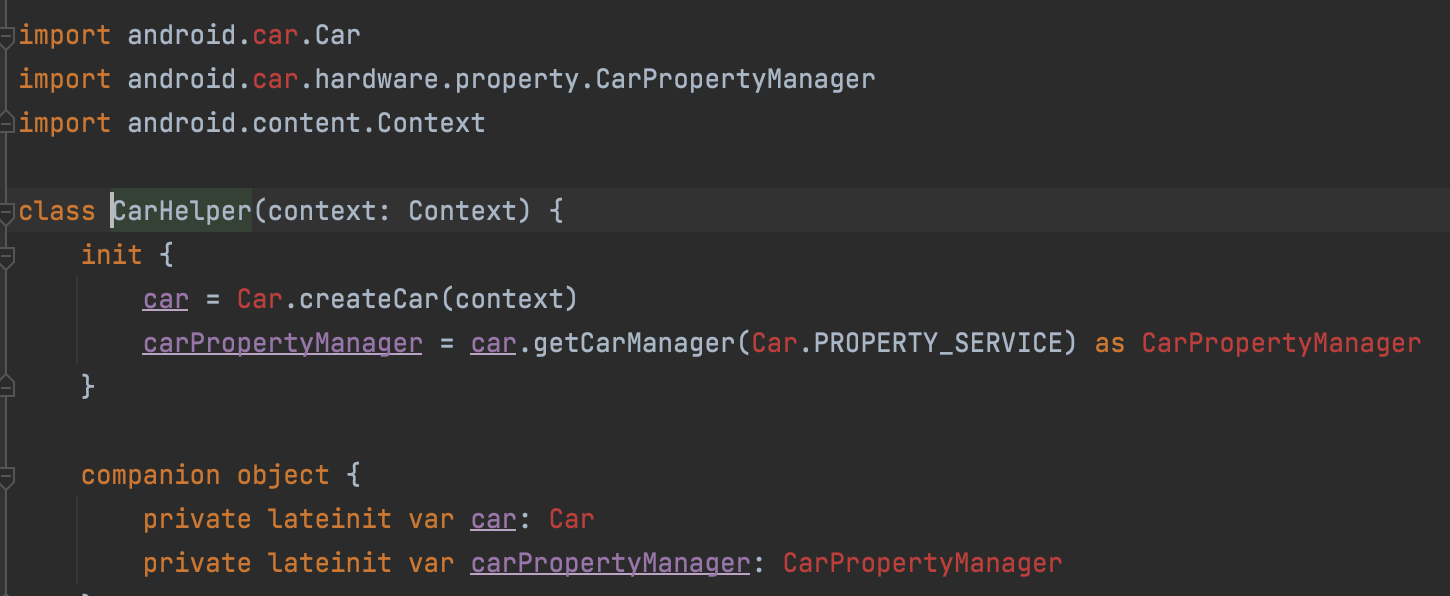1450x596 pixels.
Task: Click the 'as' cast keyword
Action: pos(1110,343)
